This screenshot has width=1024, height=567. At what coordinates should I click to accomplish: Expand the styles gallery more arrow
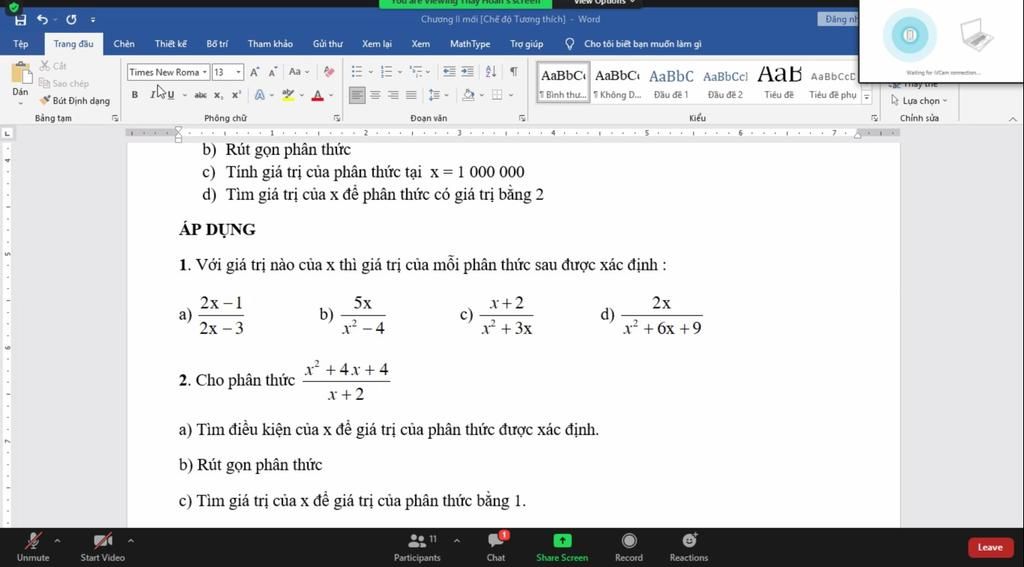(867, 97)
